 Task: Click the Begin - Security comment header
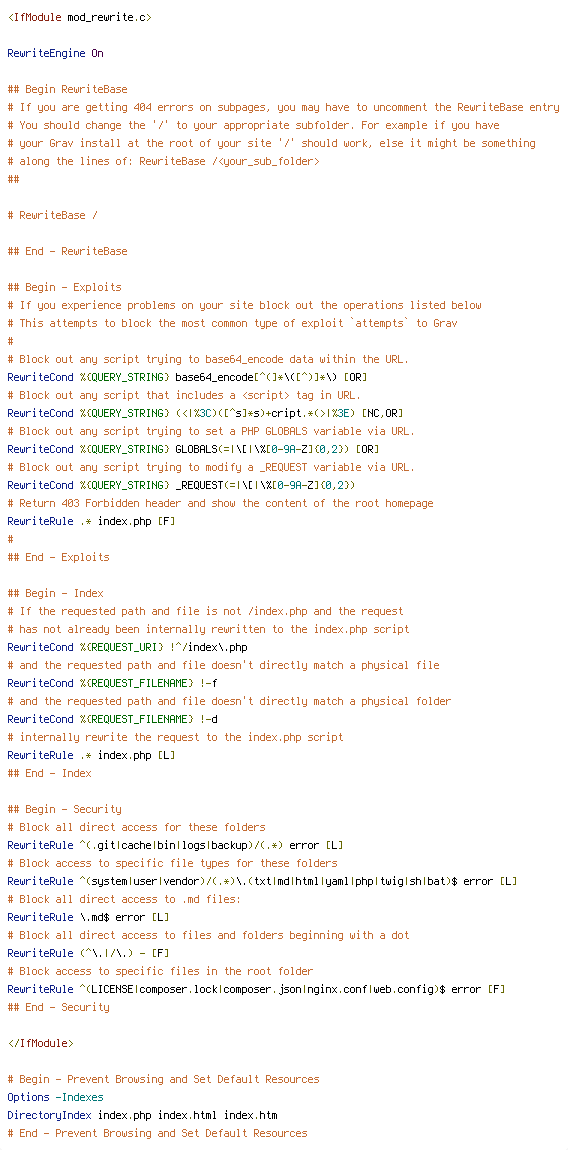65,809
